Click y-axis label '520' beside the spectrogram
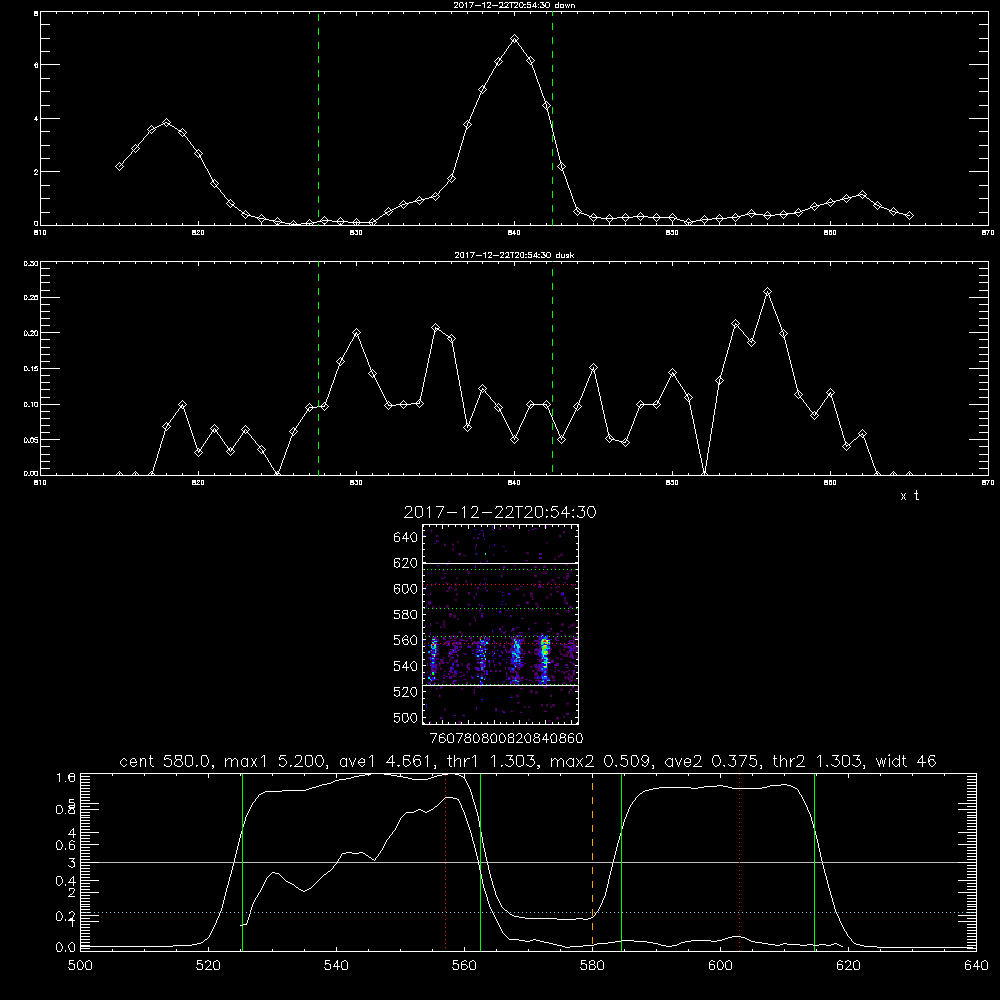The width and height of the screenshot is (1000, 1000). click(x=406, y=692)
